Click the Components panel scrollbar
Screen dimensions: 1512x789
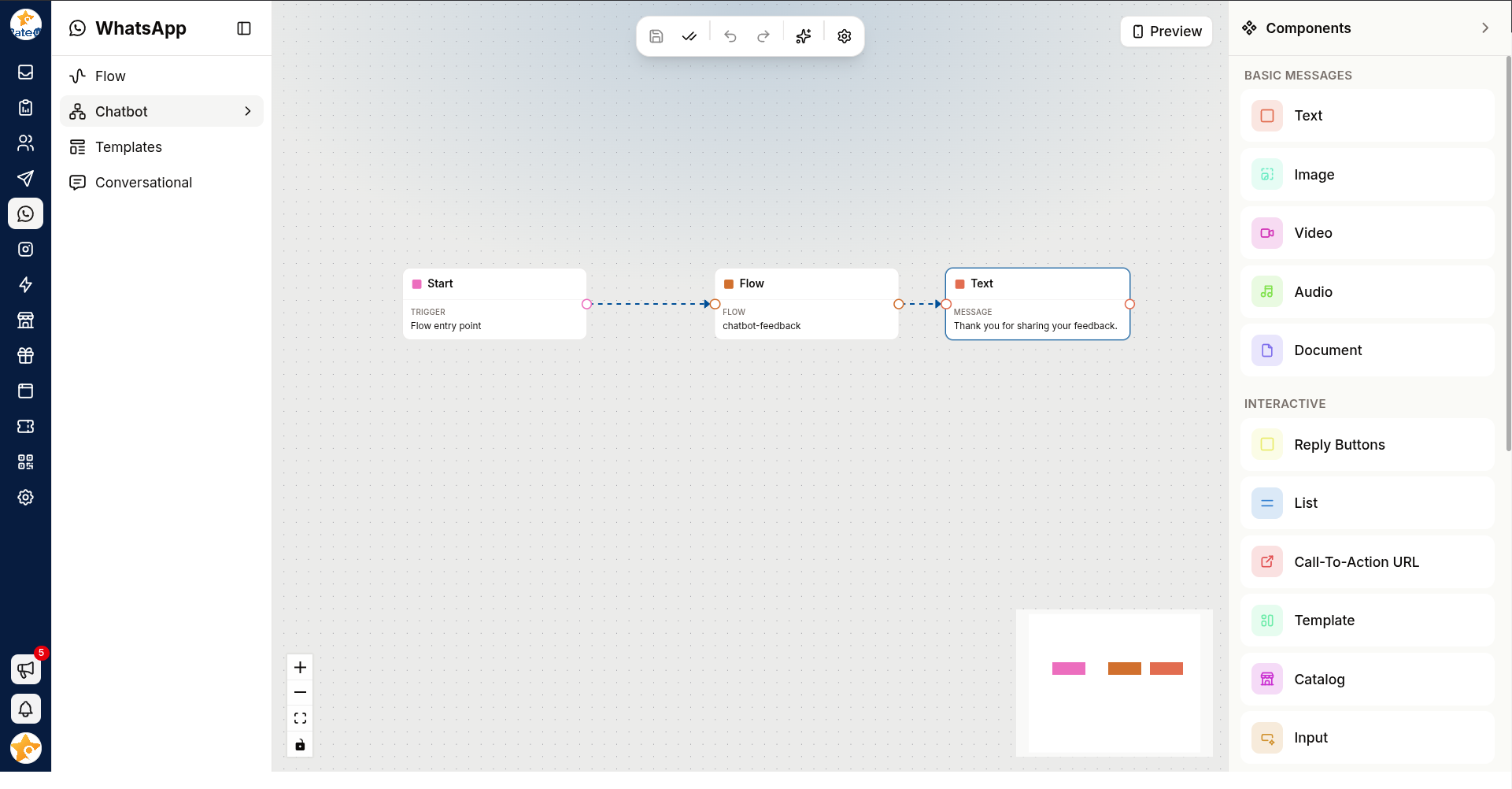(1508, 252)
